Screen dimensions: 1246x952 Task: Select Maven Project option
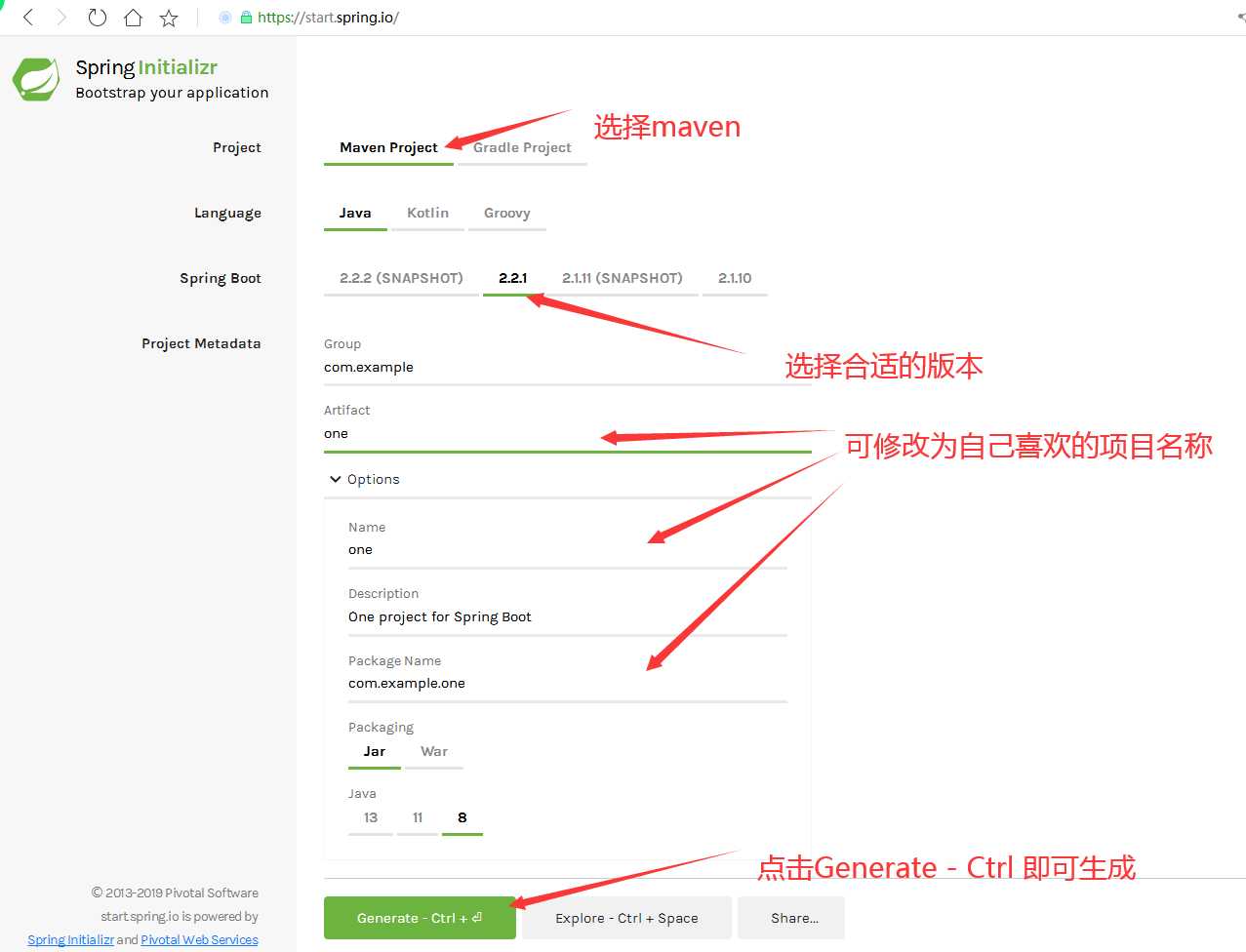click(388, 147)
